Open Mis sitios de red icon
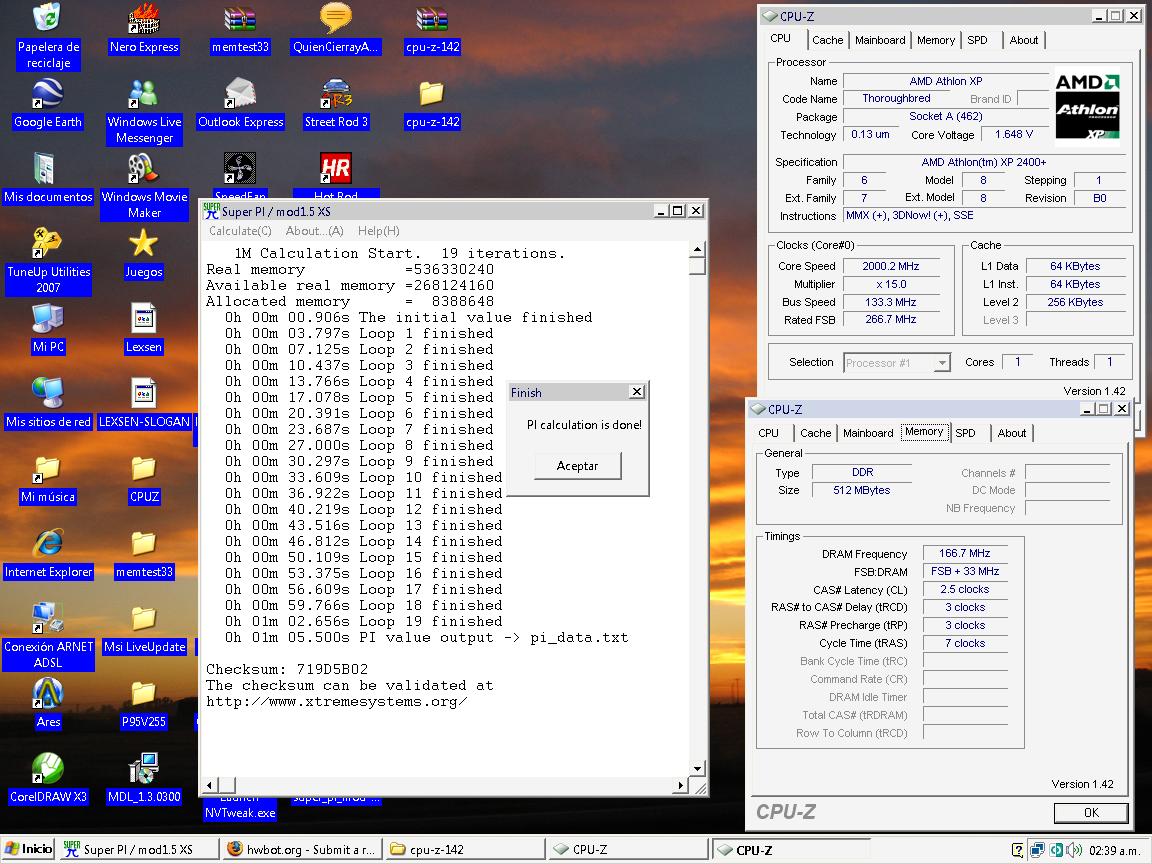This screenshot has height=864, width=1152. (48, 404)
